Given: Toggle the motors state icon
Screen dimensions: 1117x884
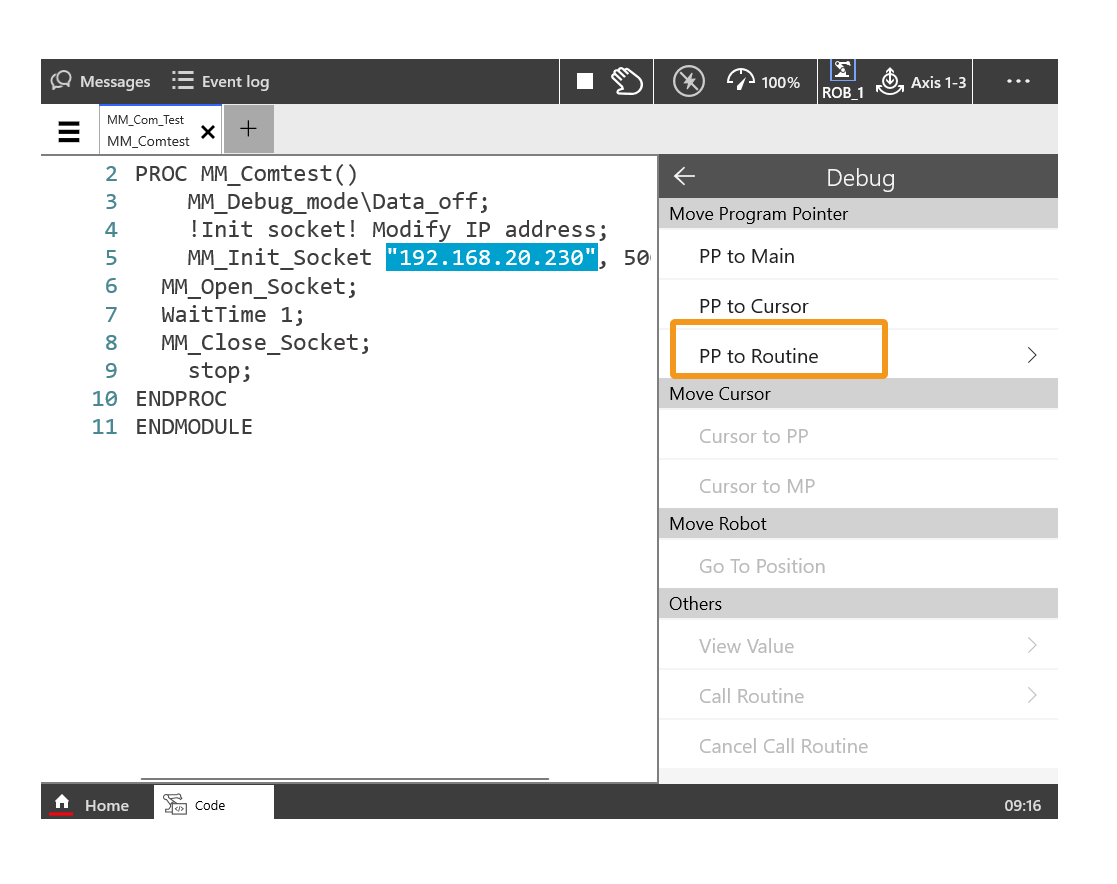Looking at the screenshot, I should 688,82.
